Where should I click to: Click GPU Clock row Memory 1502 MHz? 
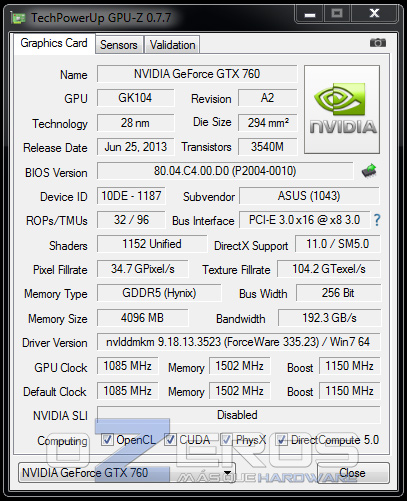point(240,366)
